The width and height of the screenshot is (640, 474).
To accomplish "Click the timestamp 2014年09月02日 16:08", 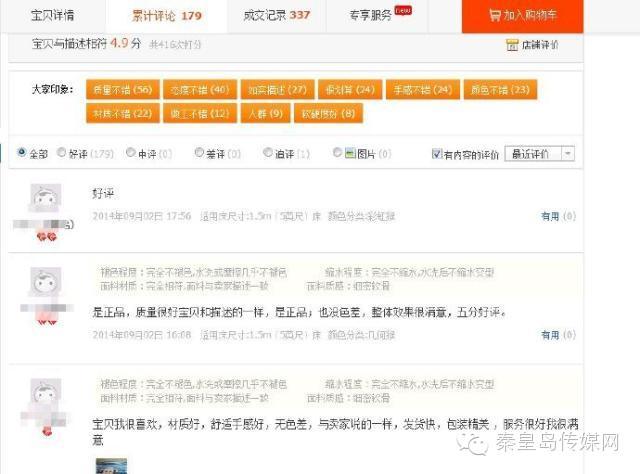I will pyautogui.click(x=142, y=335).
